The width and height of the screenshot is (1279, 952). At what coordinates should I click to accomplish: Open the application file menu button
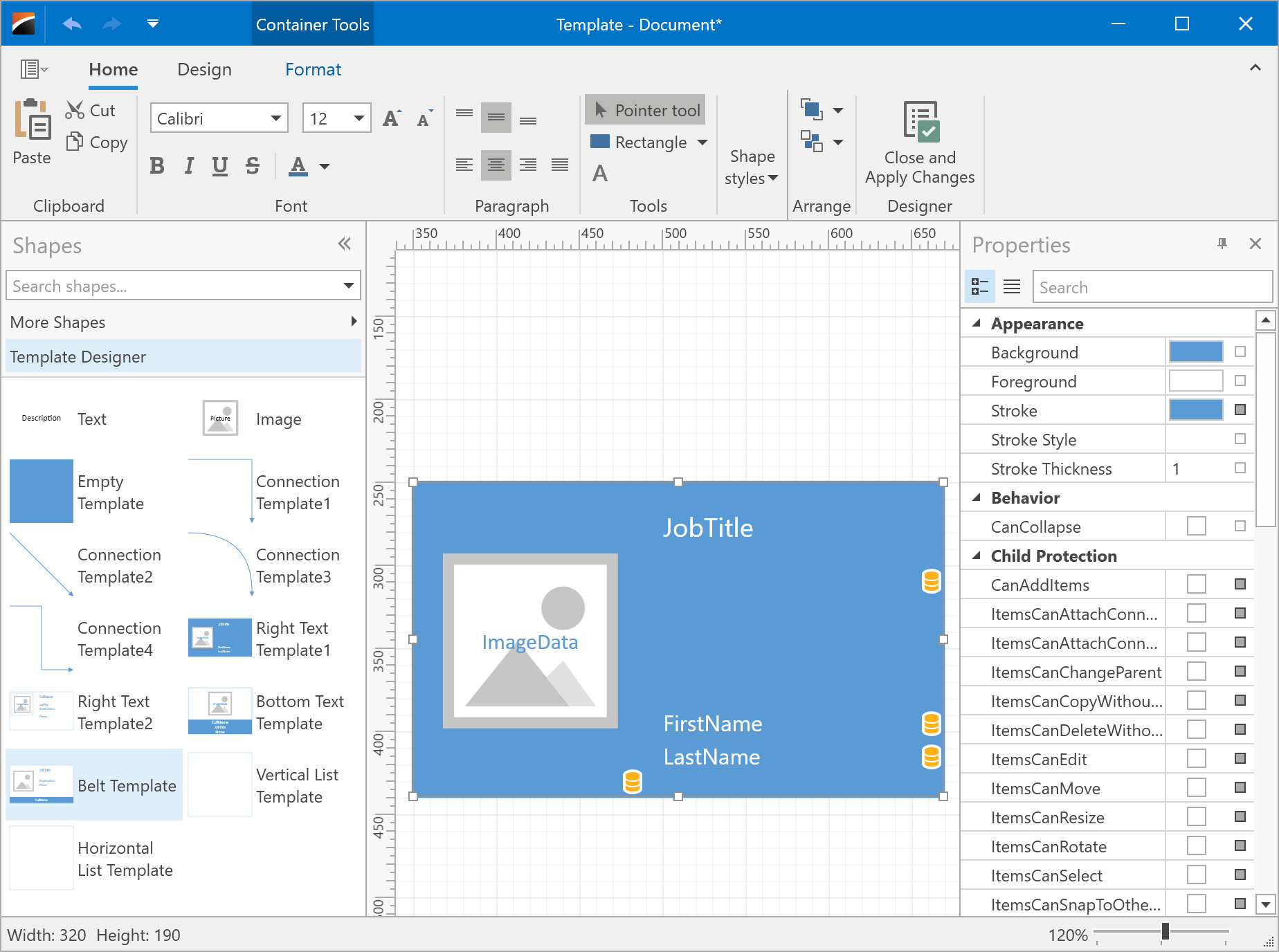33,69
